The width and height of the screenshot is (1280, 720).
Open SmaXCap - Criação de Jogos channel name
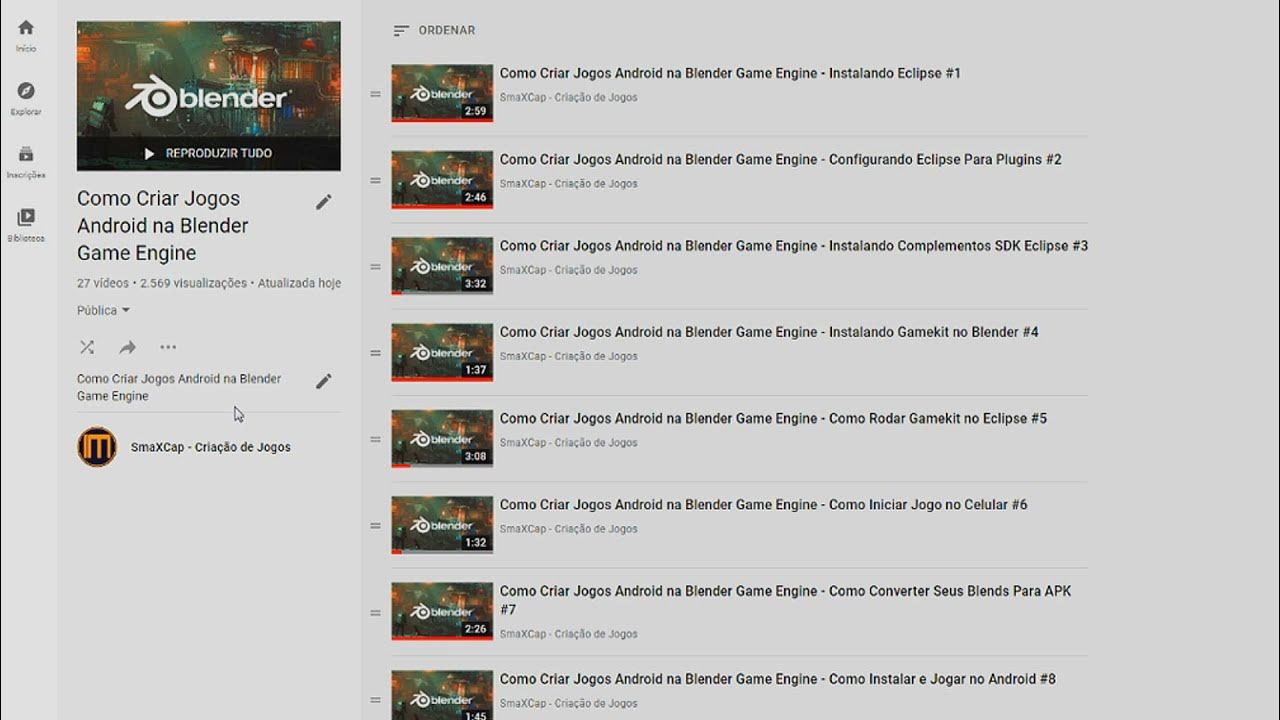pyautogui.click(x=211, y=447)
